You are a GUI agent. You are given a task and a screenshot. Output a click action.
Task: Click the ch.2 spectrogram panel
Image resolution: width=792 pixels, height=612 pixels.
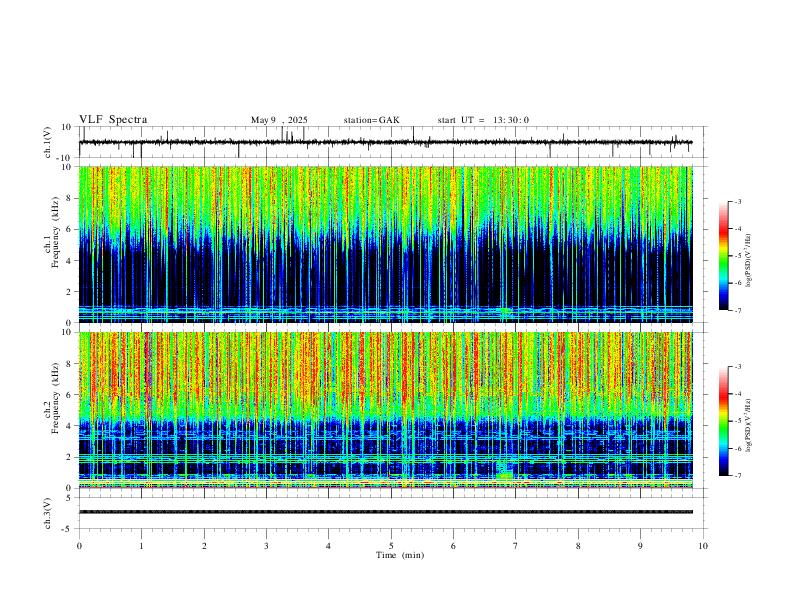coord(385,410)
